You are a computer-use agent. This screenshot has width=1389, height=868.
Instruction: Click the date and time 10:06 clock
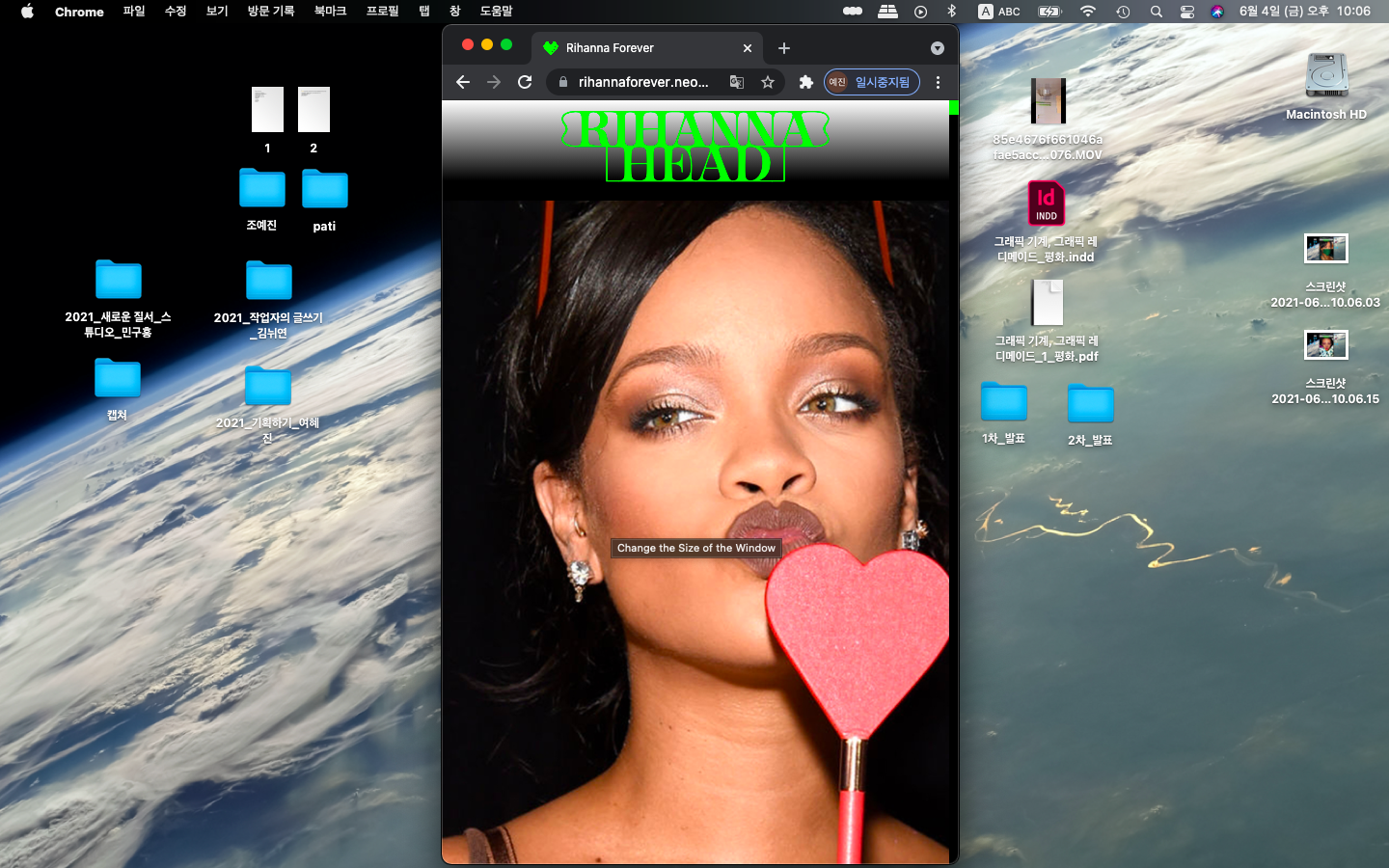point(1305,12)
